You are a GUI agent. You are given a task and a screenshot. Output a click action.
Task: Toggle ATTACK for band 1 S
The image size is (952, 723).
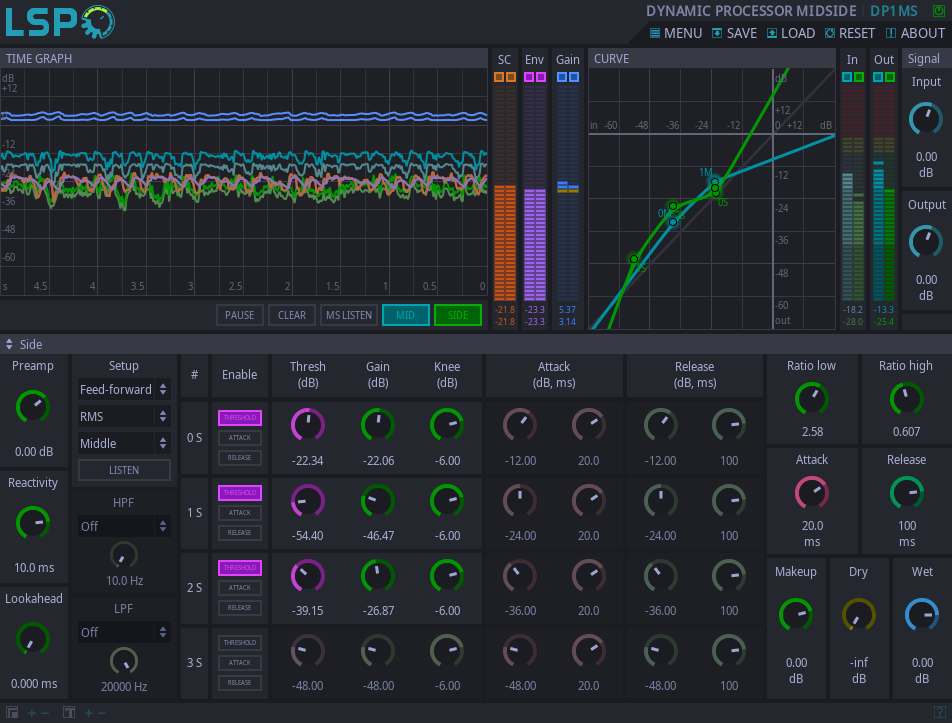tap(240, 513)
